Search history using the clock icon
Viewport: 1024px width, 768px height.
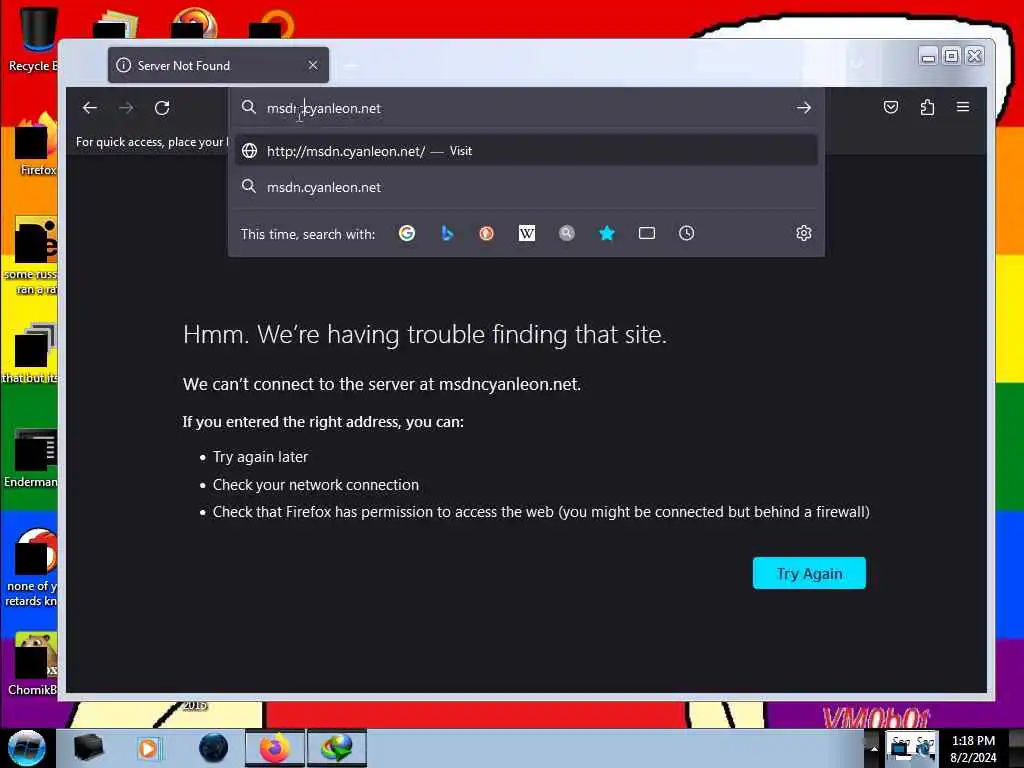point(686,233)
